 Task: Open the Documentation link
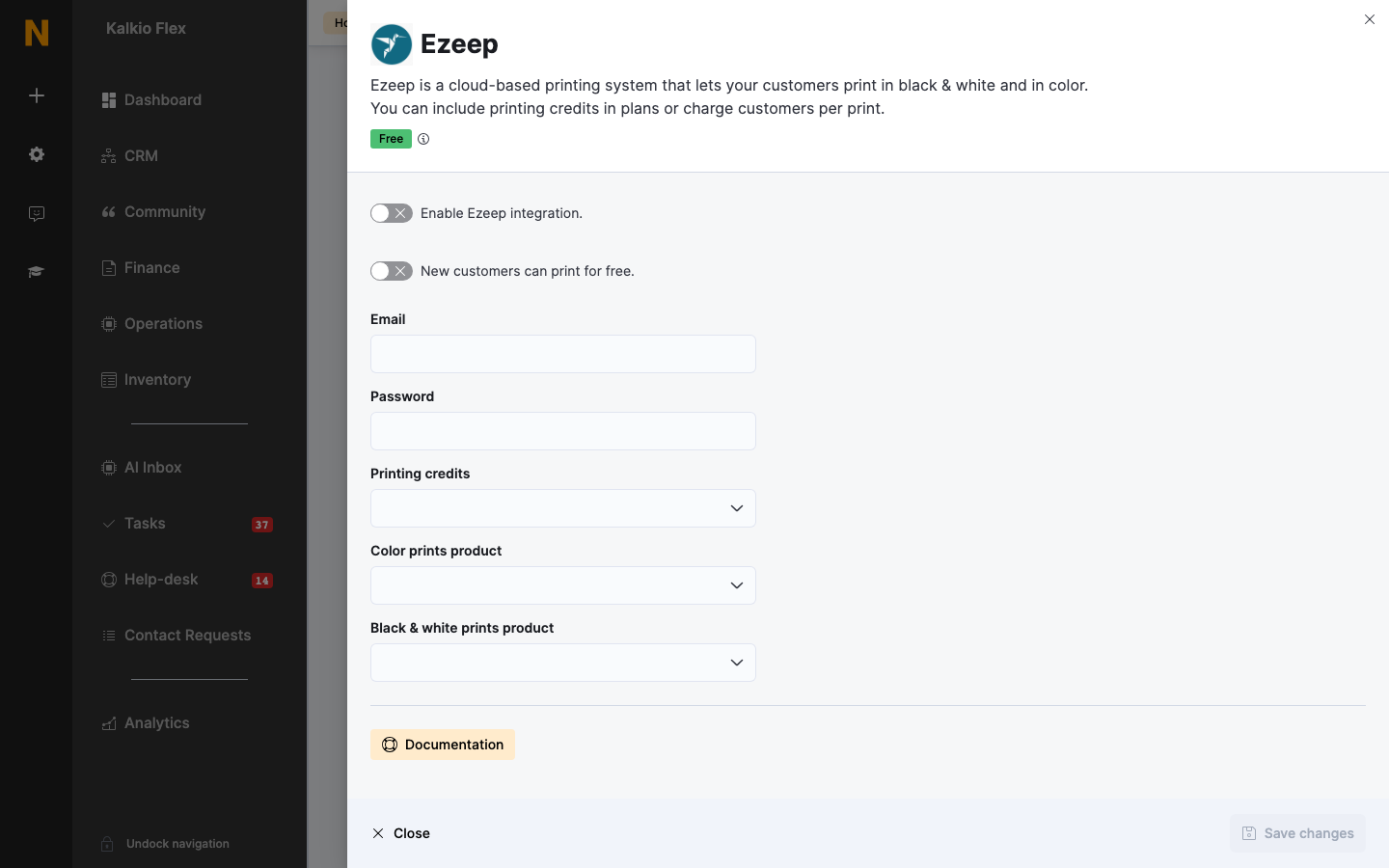pos(443,745)
